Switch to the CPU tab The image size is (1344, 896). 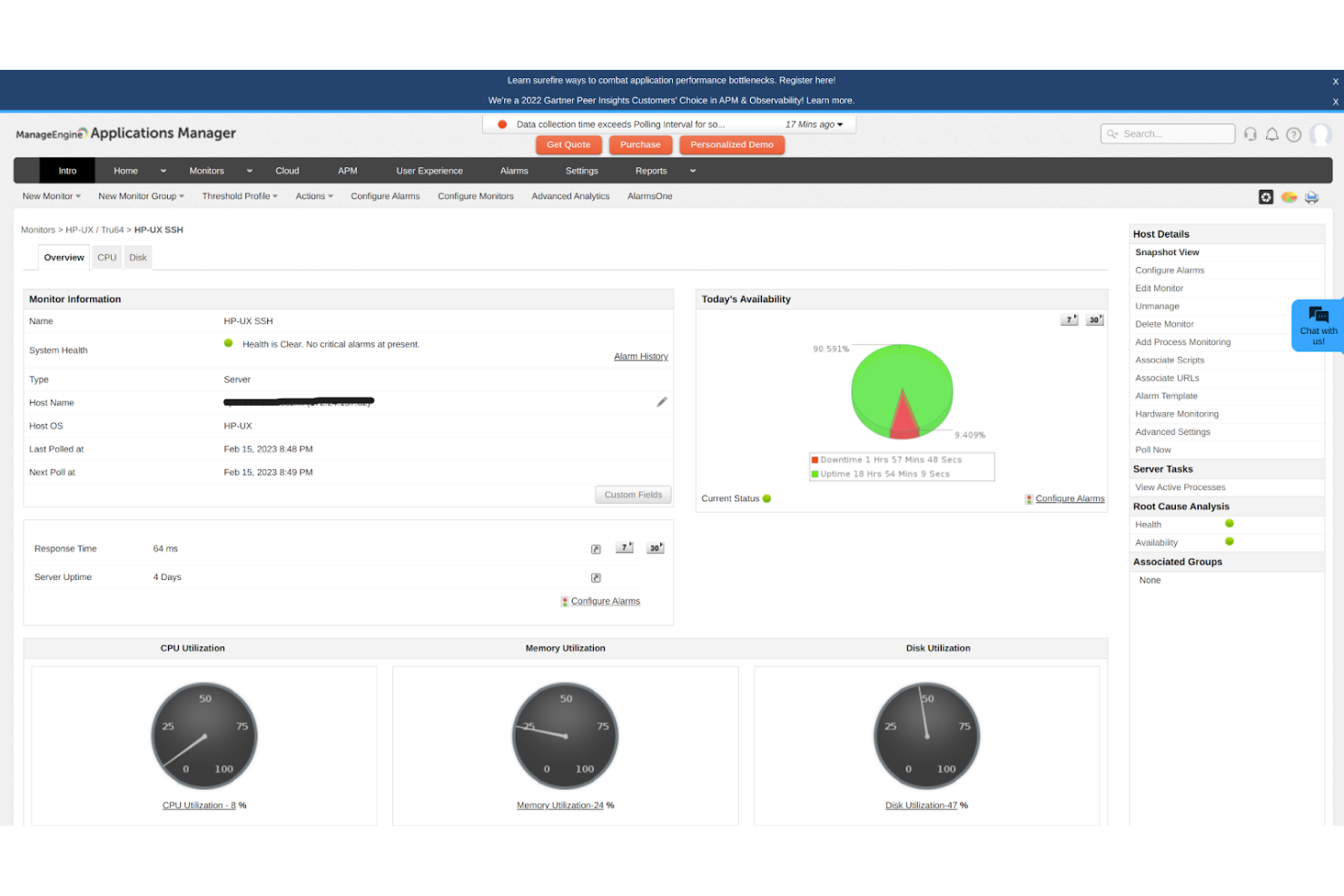tap(106, 257)
